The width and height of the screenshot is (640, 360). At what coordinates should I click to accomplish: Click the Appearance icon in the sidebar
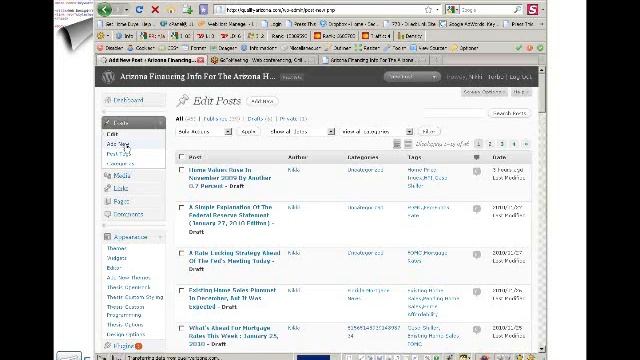coord(108,237)
